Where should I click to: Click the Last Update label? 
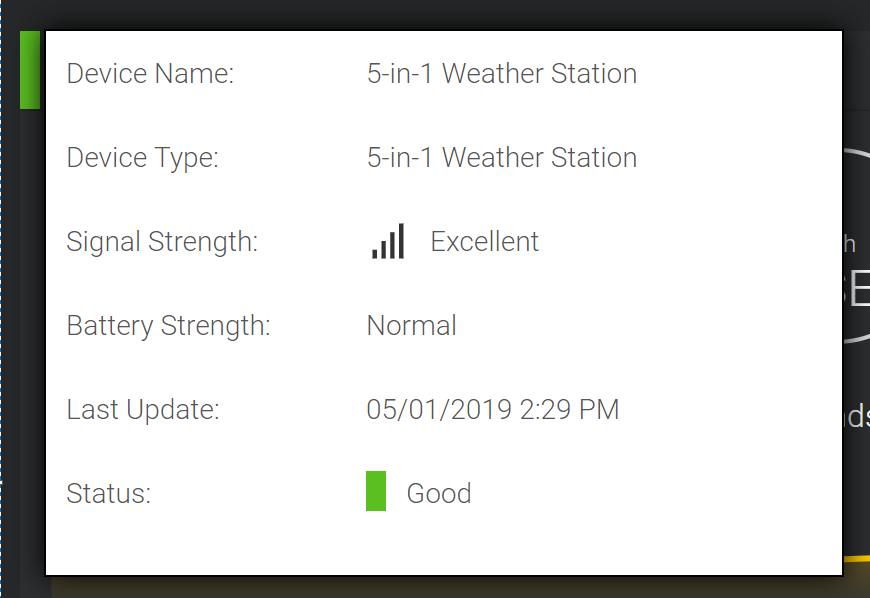click(x=143, y=410)
